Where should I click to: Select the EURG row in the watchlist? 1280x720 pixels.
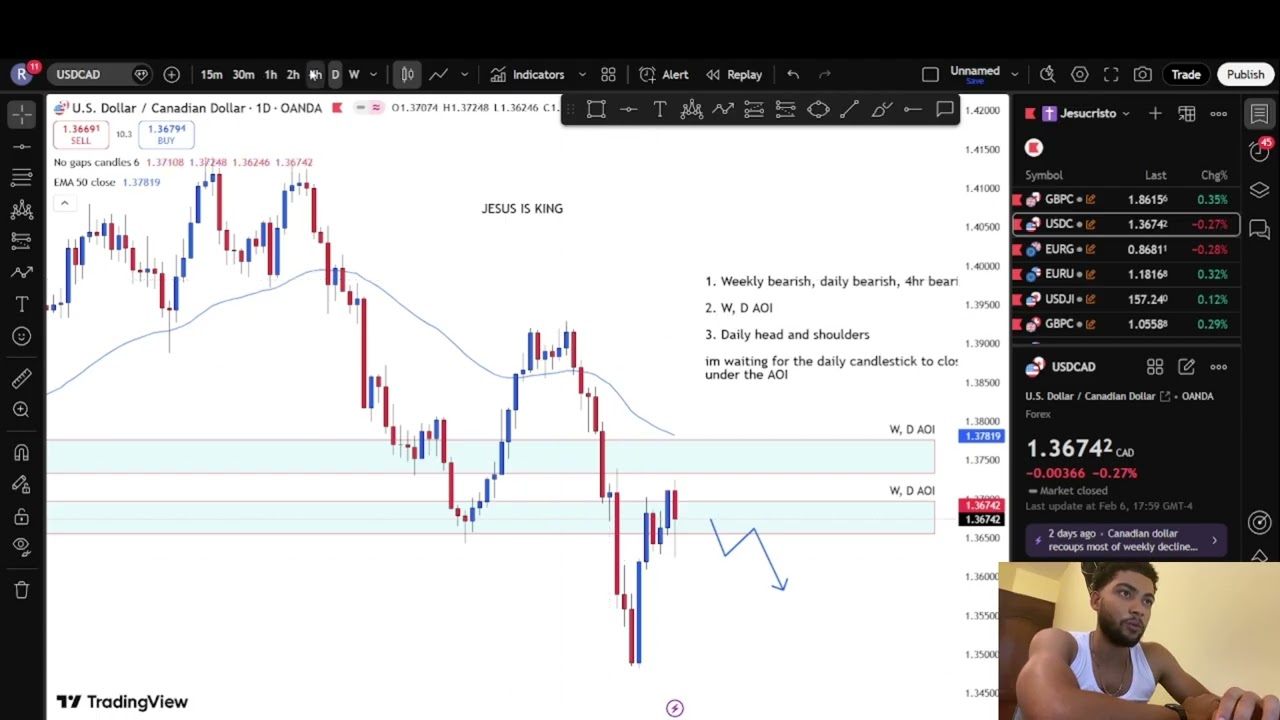tap(1126, 249)
